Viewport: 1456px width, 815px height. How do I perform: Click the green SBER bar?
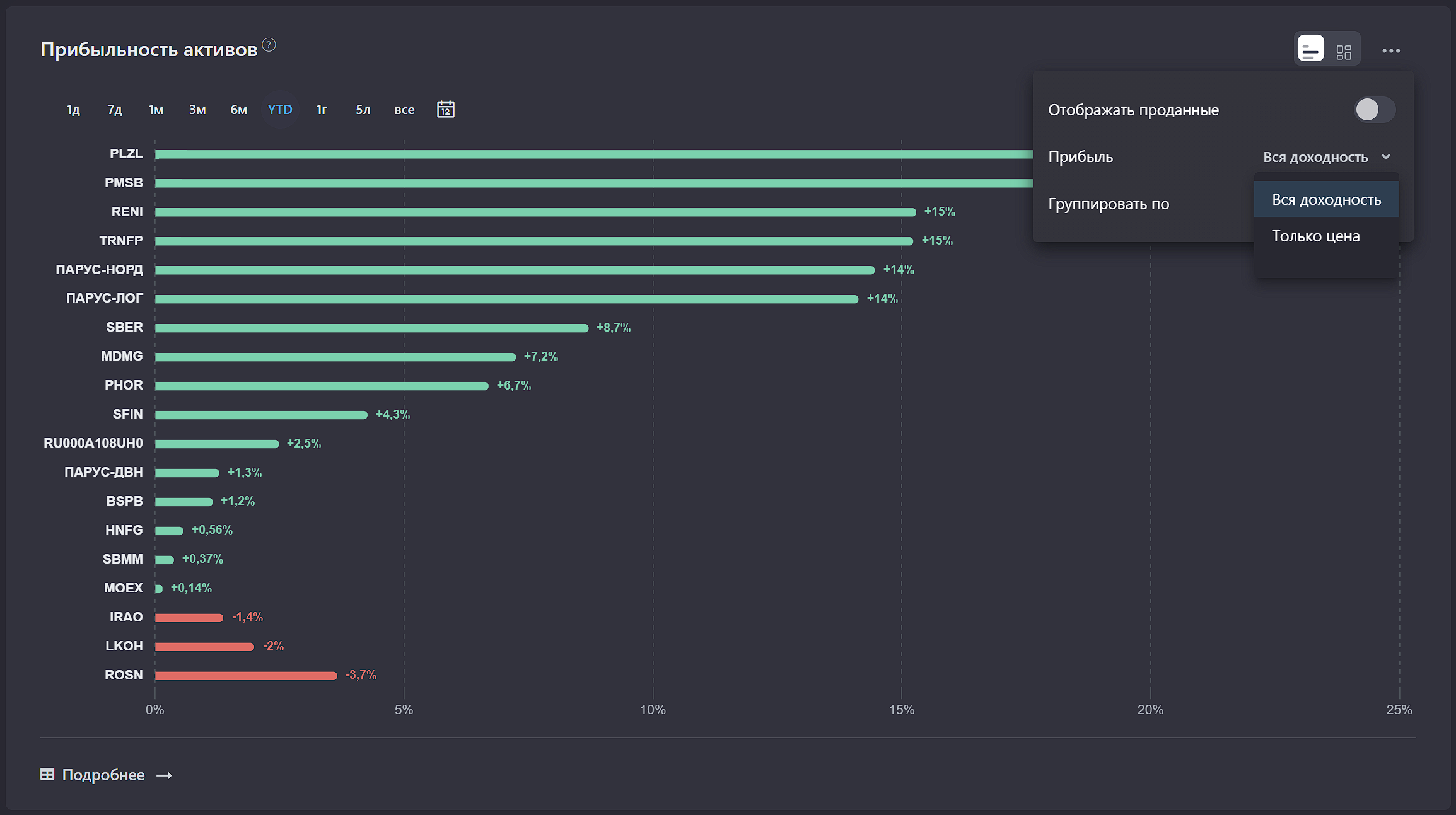pos(371,328)
